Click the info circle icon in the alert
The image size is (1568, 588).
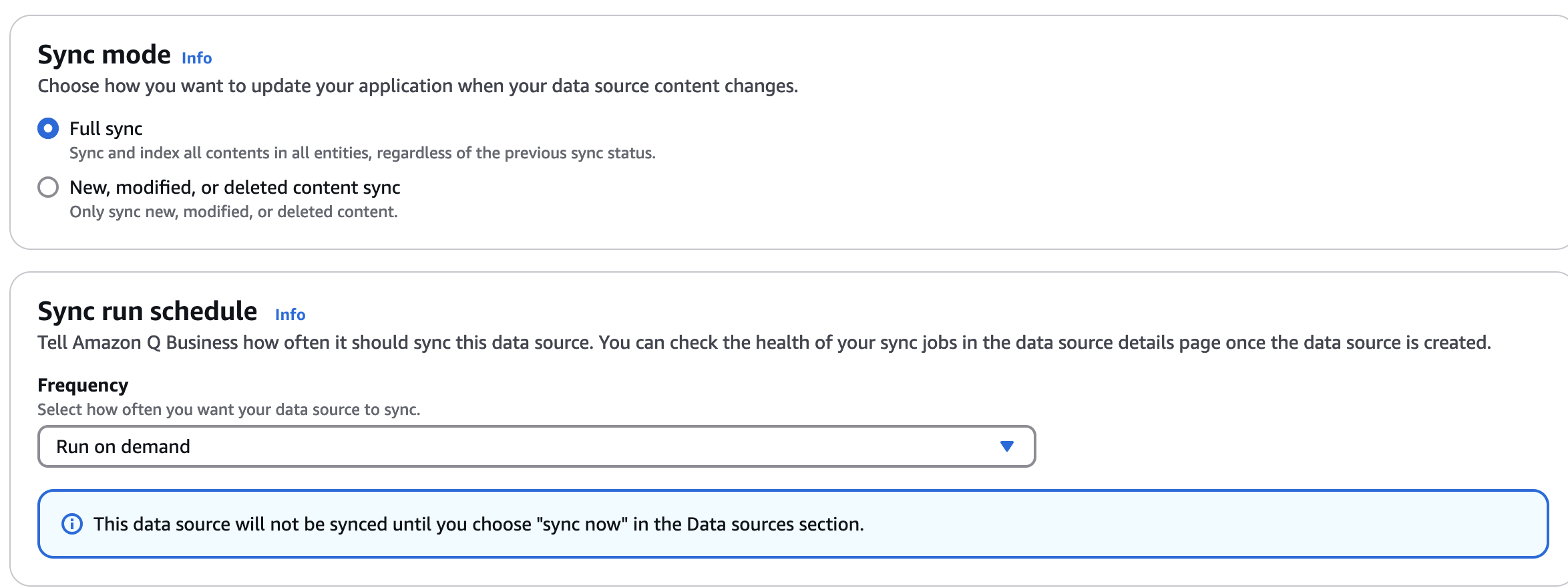click(72, 525)
